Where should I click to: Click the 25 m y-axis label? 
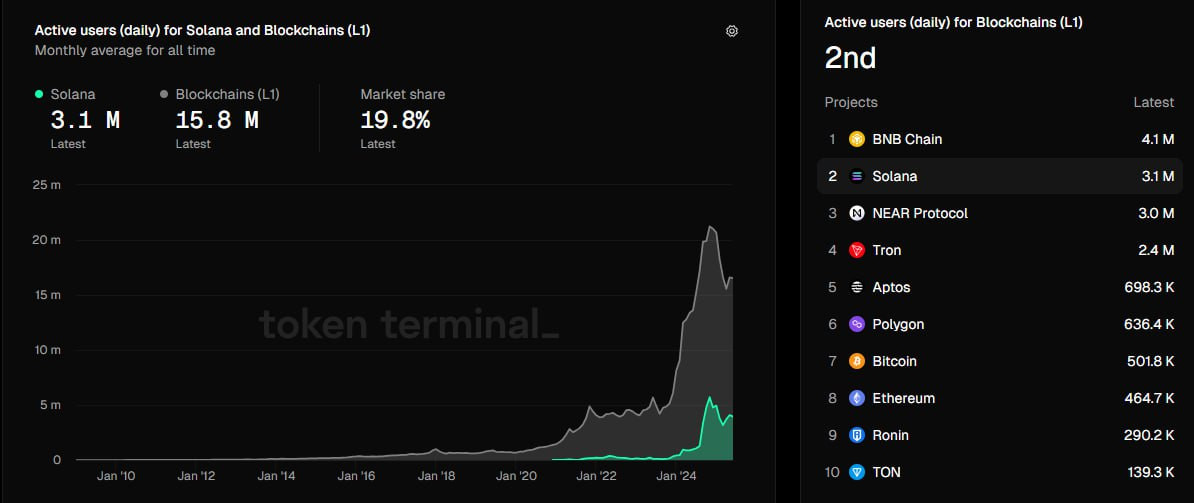(x=47, y=185)
